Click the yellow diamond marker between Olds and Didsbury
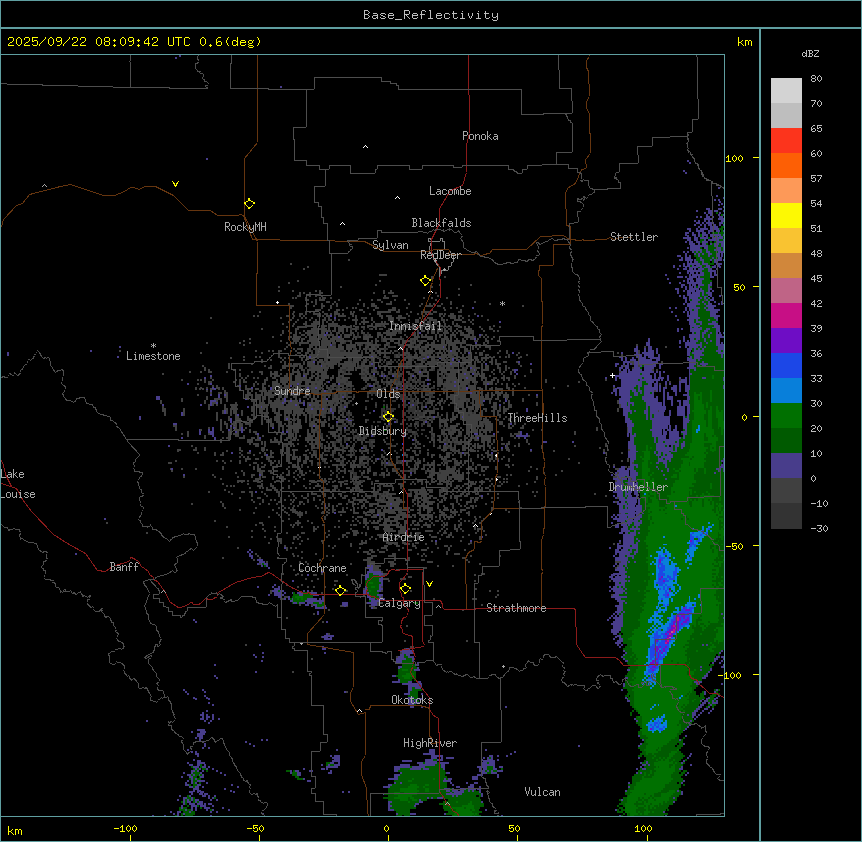The width and height of the screenshot is (862, 842). click(x=388, y=417)
